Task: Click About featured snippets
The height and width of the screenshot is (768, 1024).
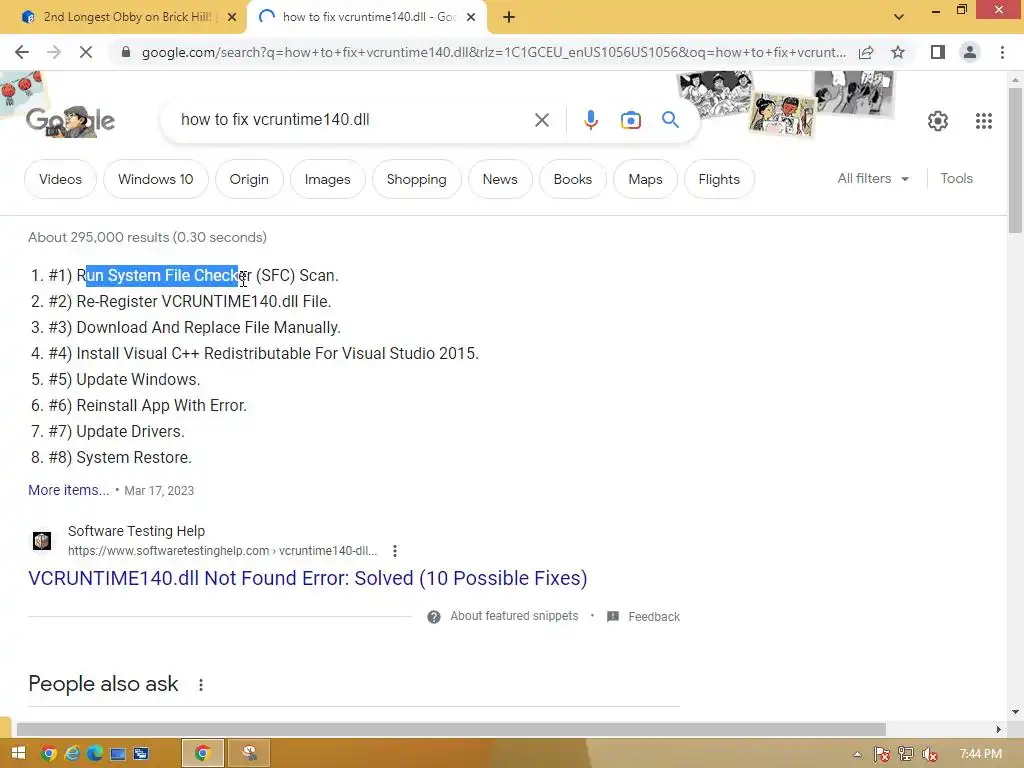Action: [x=514, y=616]
